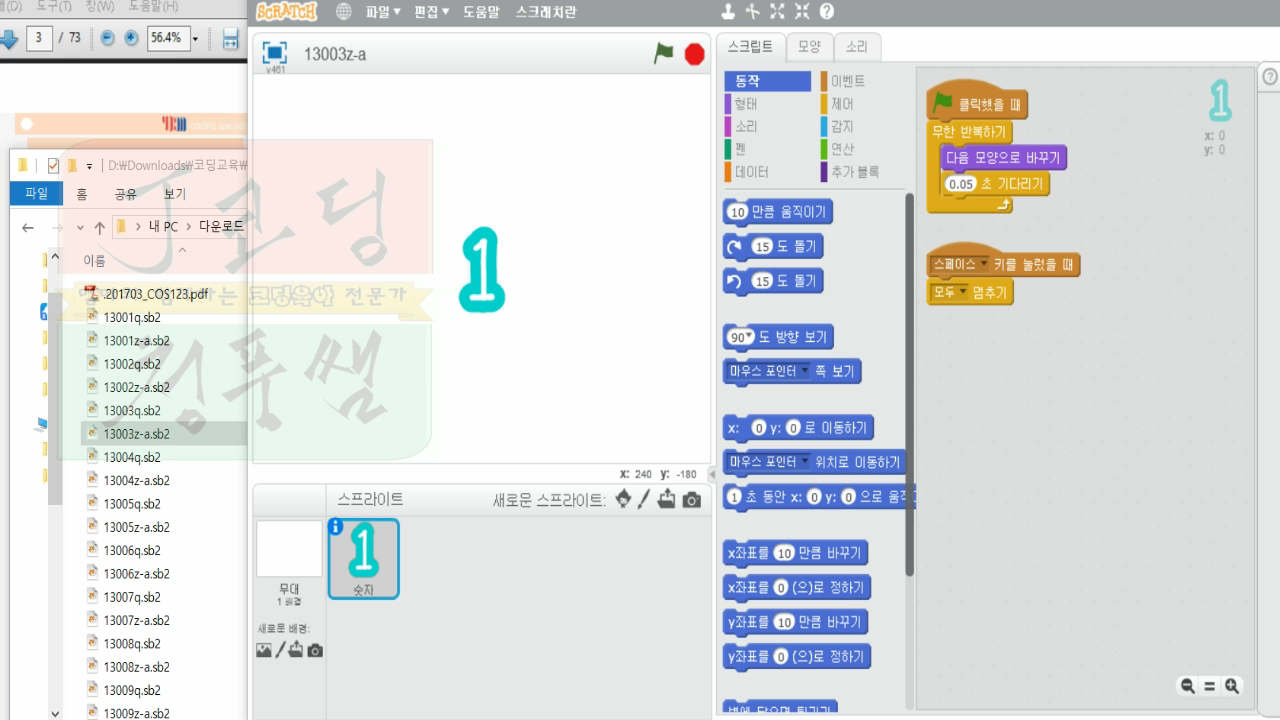Edit the 10 value in 만큼 움직이기 block

click(x=738, y=212)
